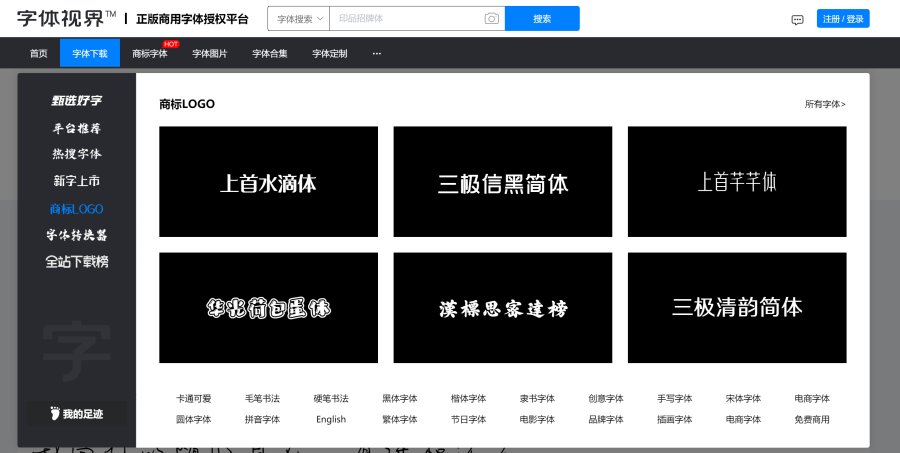Viewport: 900px width, 453px height.
Task: Click the camera image search icon
Action: tap(491, 19)
